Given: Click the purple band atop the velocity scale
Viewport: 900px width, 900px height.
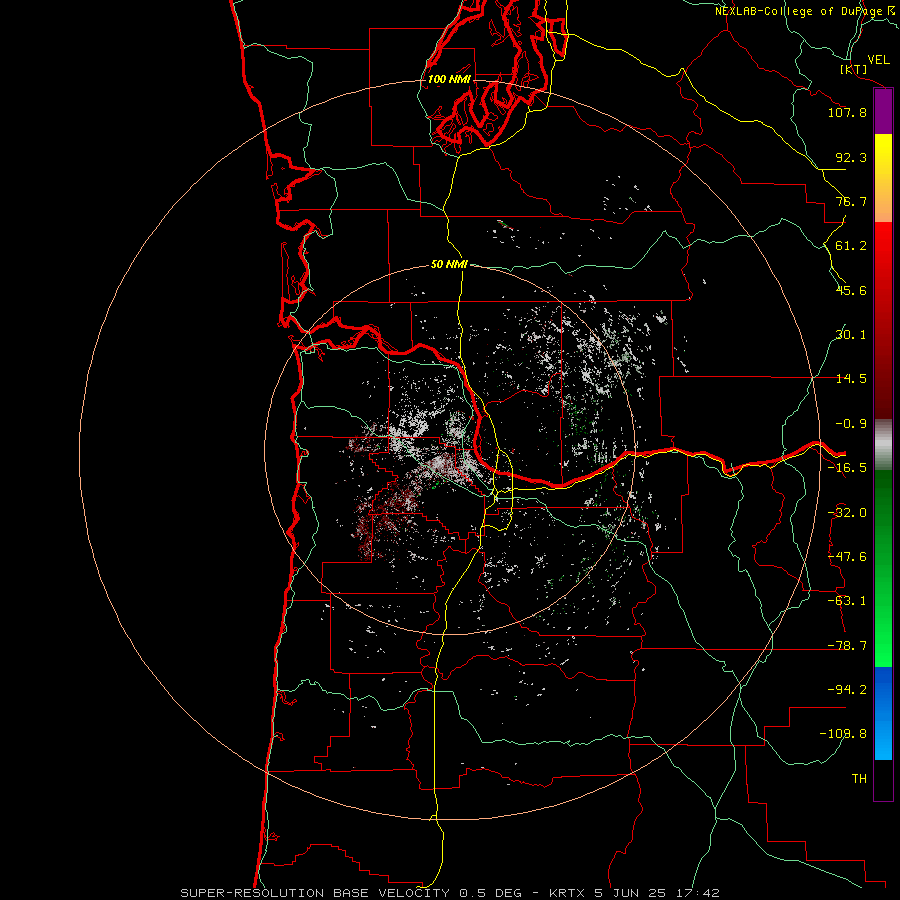Looking at the screenshot, I should pos(883,112).
